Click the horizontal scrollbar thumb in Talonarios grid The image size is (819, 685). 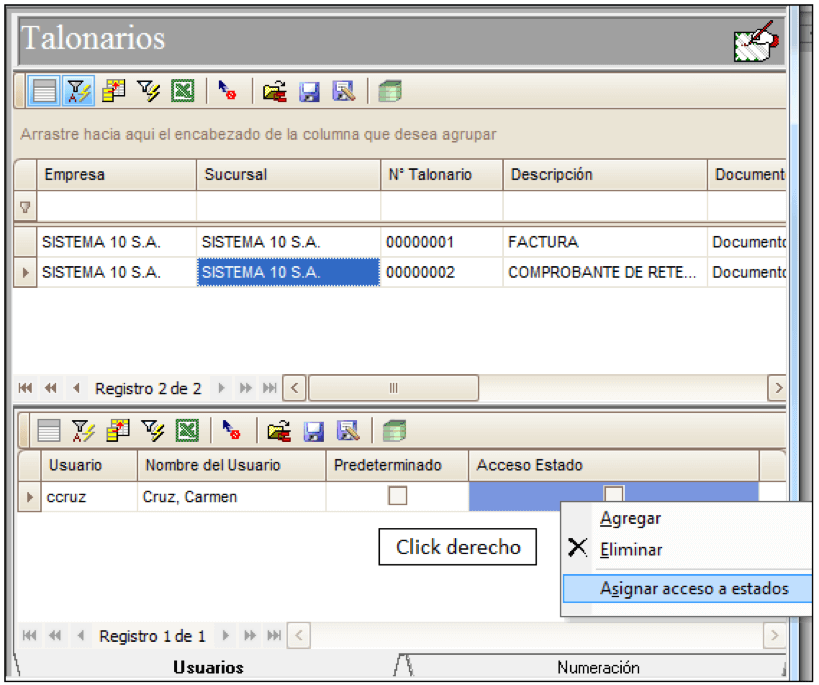point(393,388)
